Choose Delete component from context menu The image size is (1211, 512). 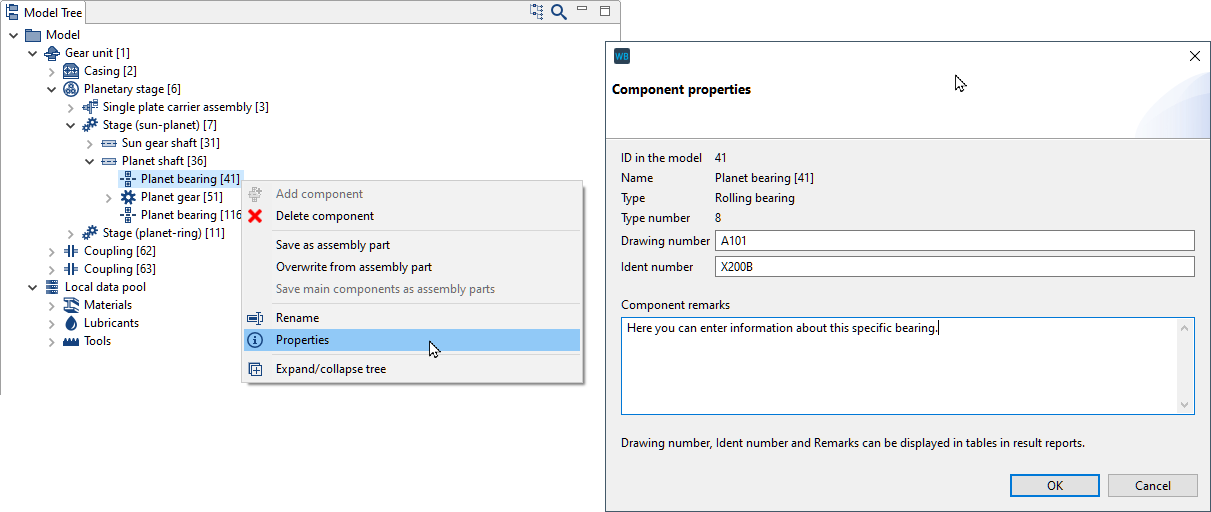(412, 216)
